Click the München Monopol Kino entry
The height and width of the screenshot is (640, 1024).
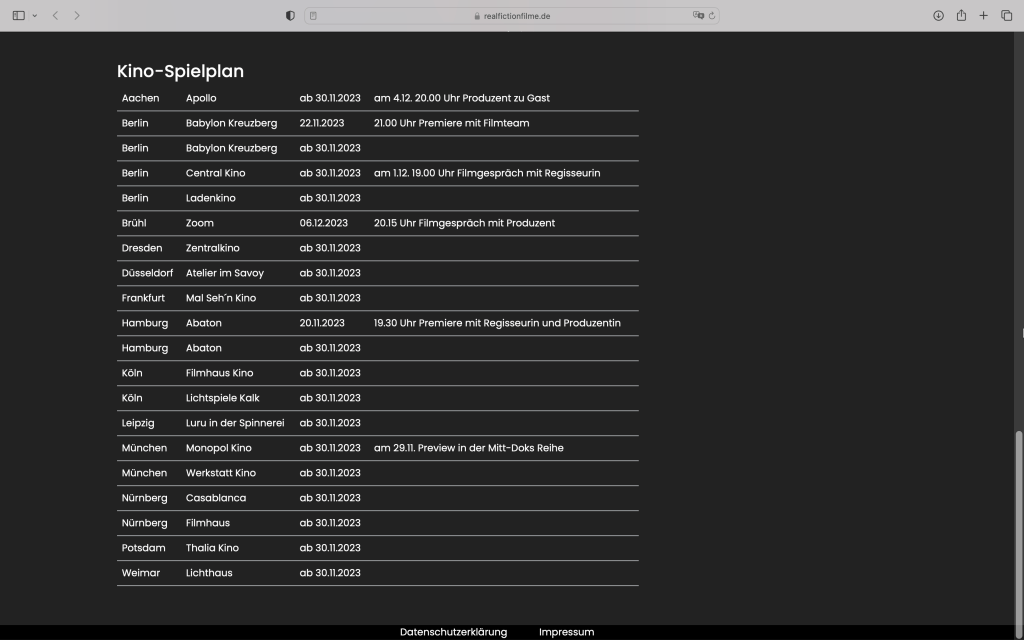point(218,448)
